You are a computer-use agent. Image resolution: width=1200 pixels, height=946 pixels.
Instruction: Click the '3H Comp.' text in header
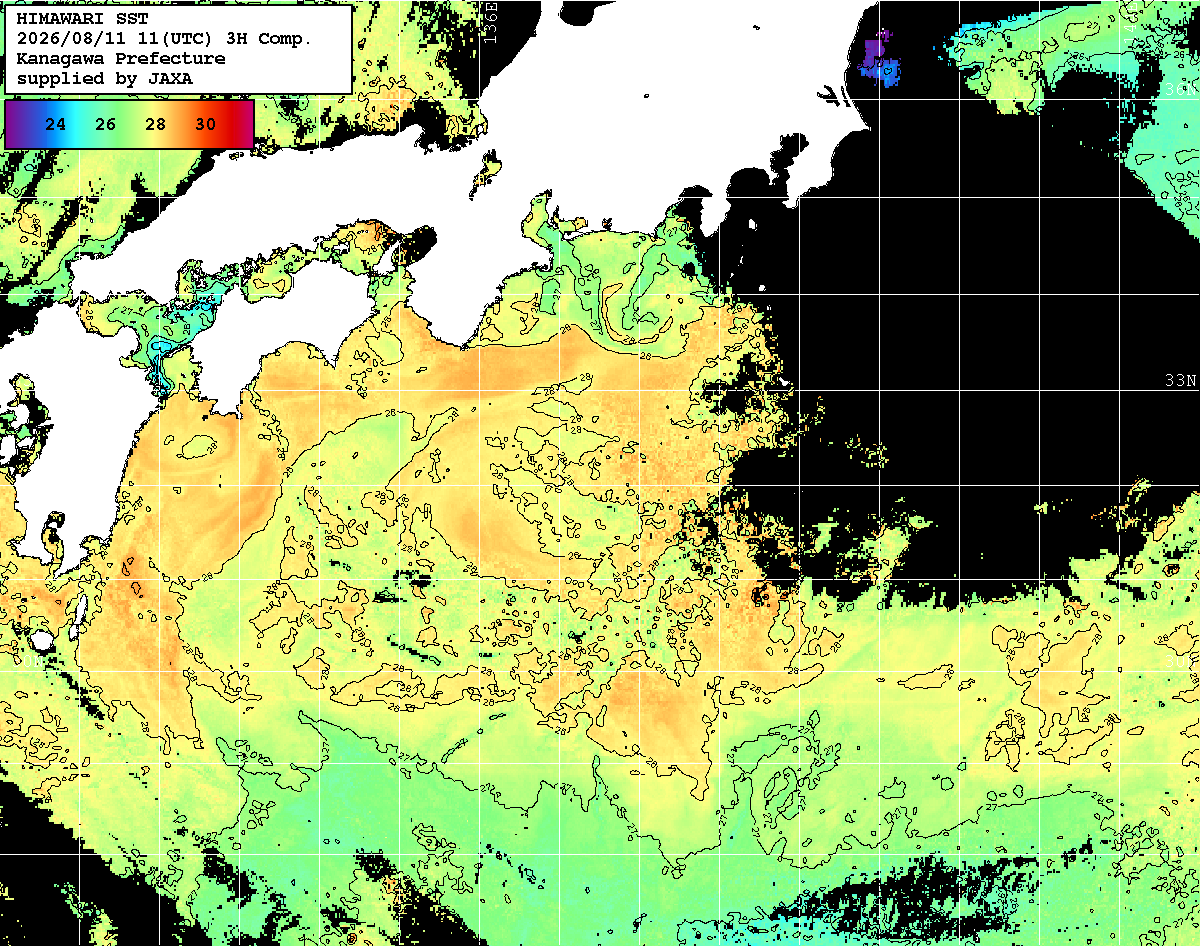(x=270, y=39)
